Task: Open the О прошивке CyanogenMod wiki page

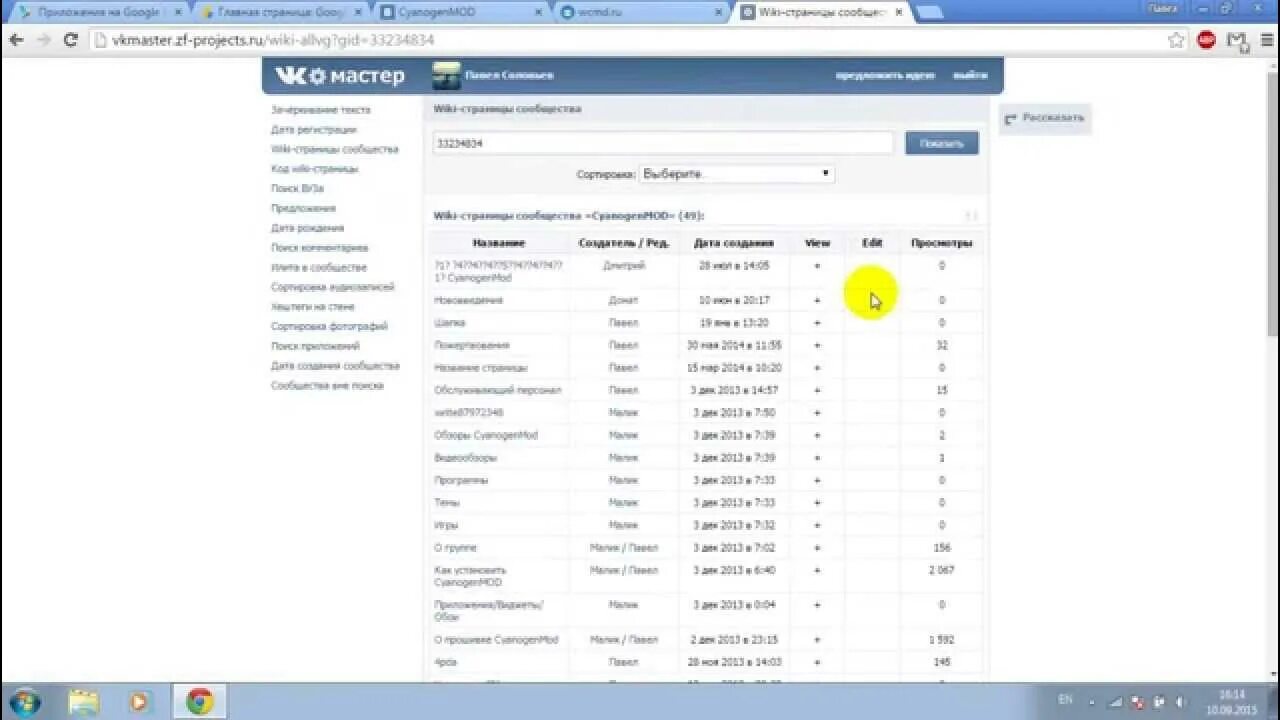Action: (496, 639)
